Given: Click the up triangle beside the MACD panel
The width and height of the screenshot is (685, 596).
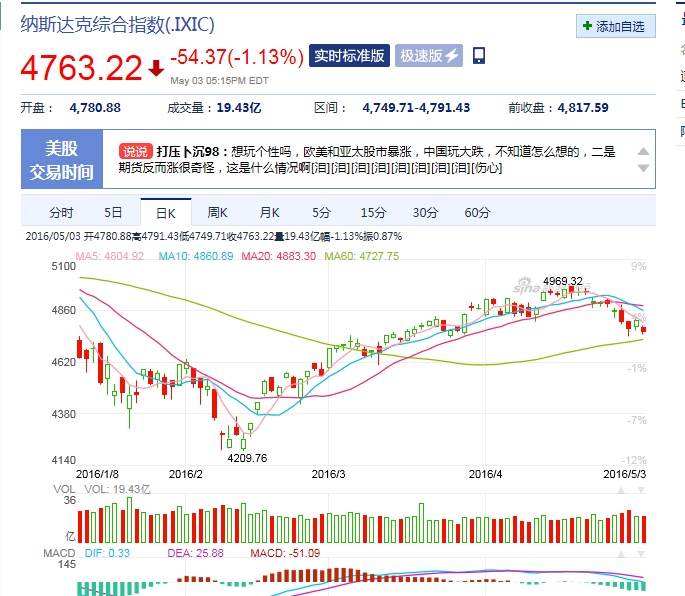Looking at the screenshot, I should 621,554.
